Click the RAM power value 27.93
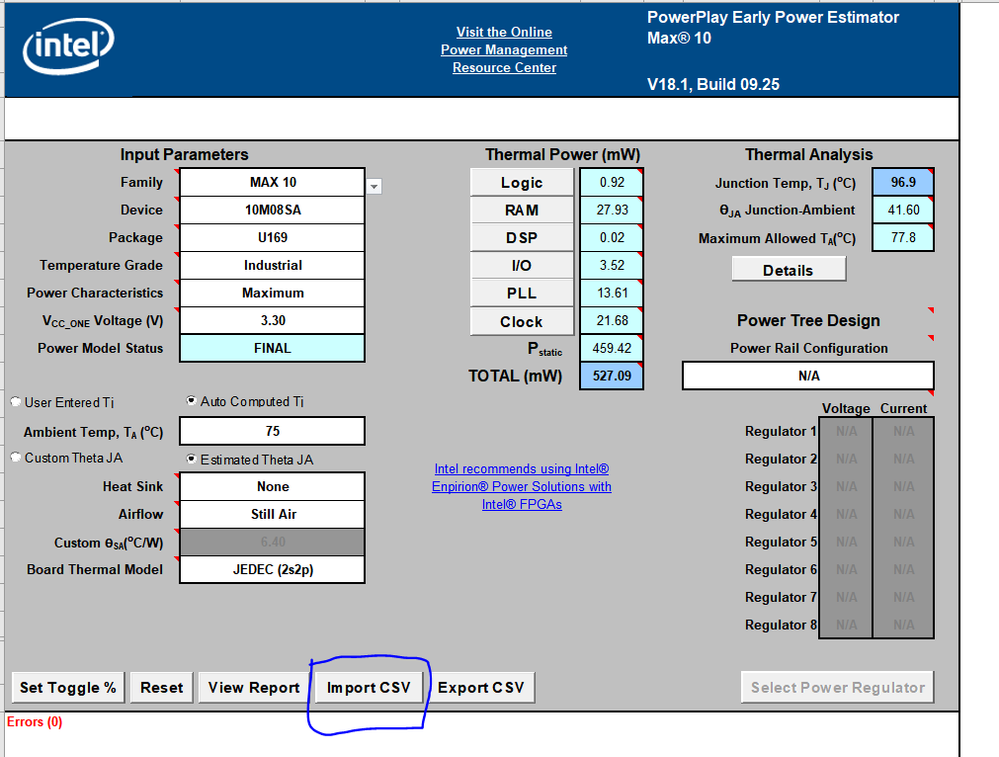 click(x=612, y=210)
